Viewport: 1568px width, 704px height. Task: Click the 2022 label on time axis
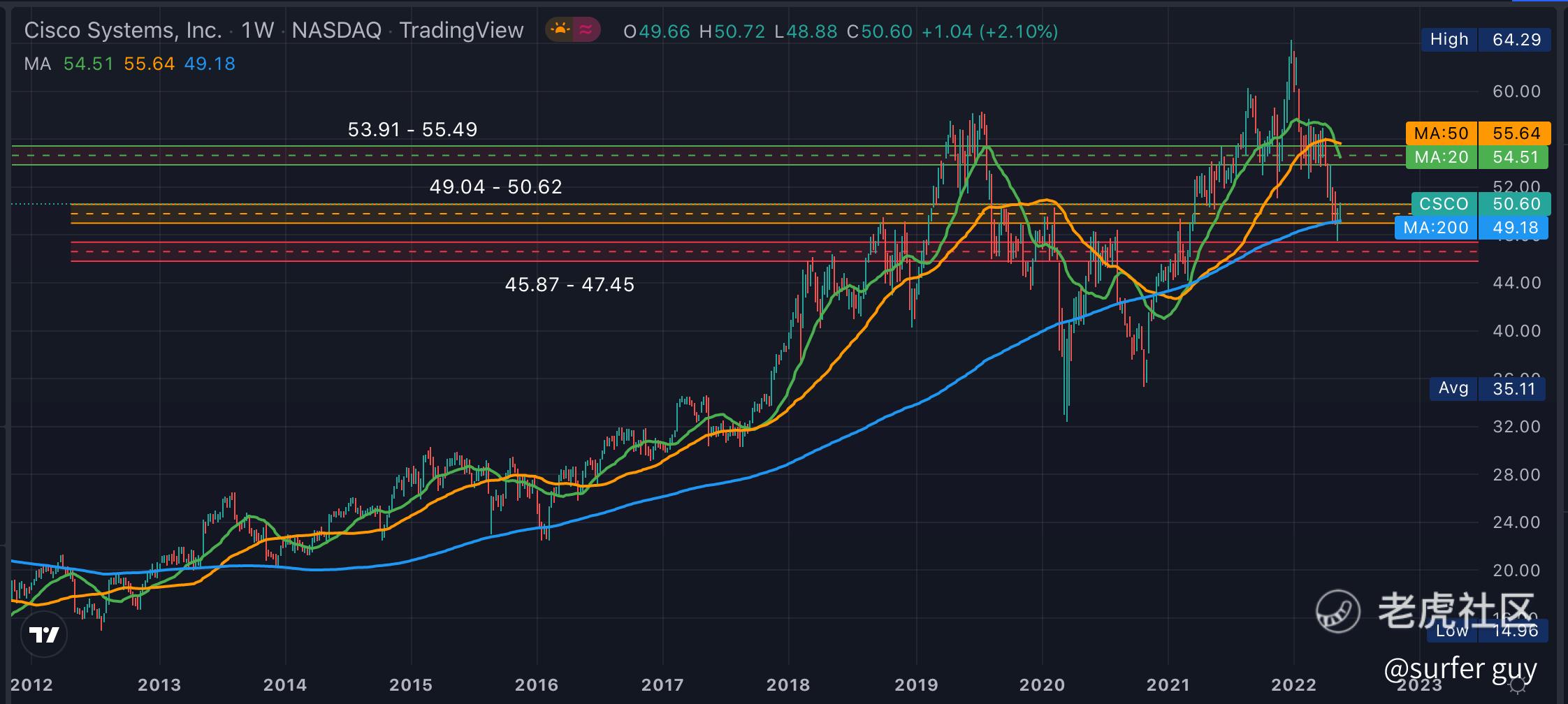pos(1293,684)
